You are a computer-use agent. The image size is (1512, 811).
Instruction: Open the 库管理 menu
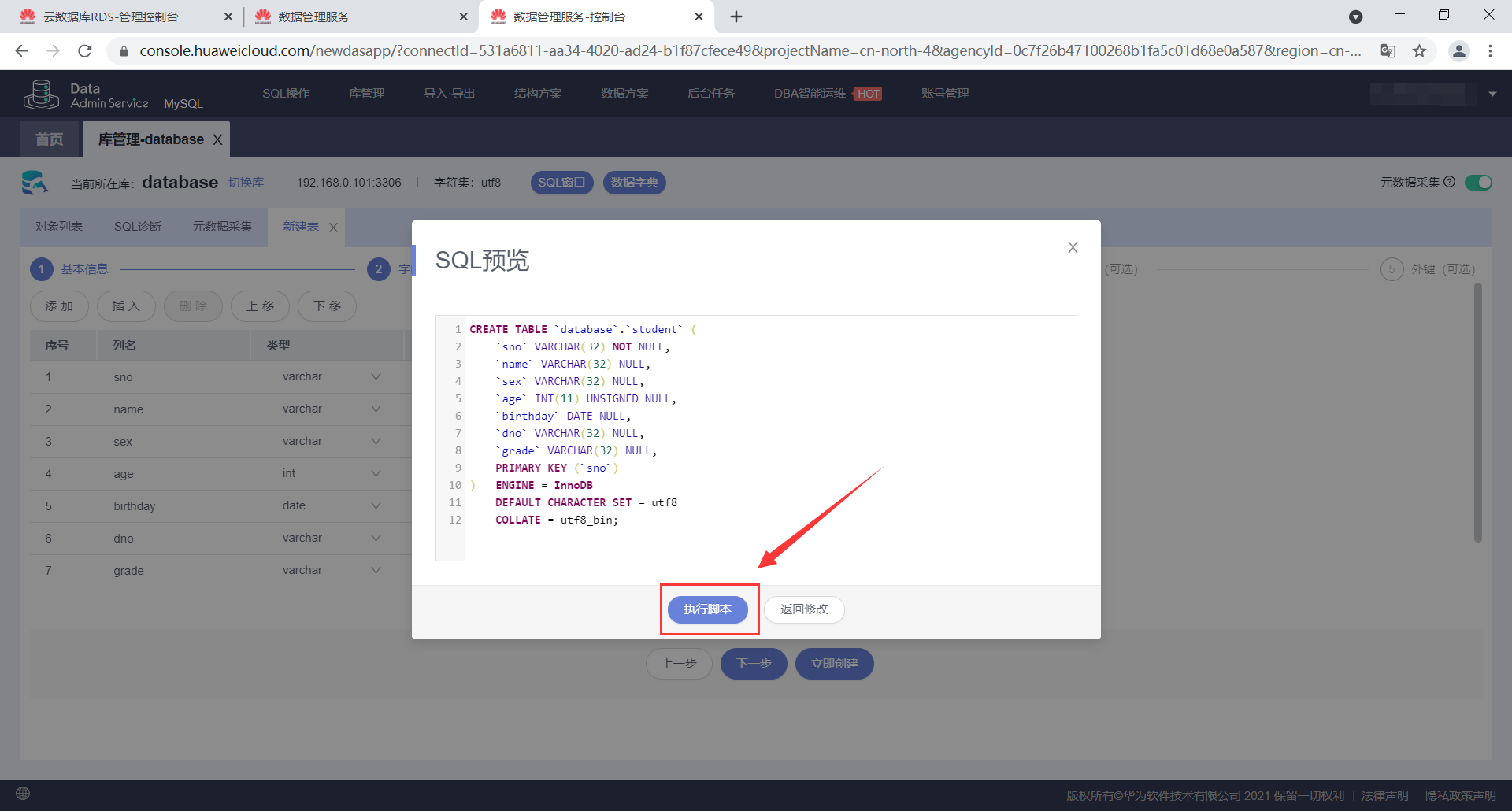(366, 94)
